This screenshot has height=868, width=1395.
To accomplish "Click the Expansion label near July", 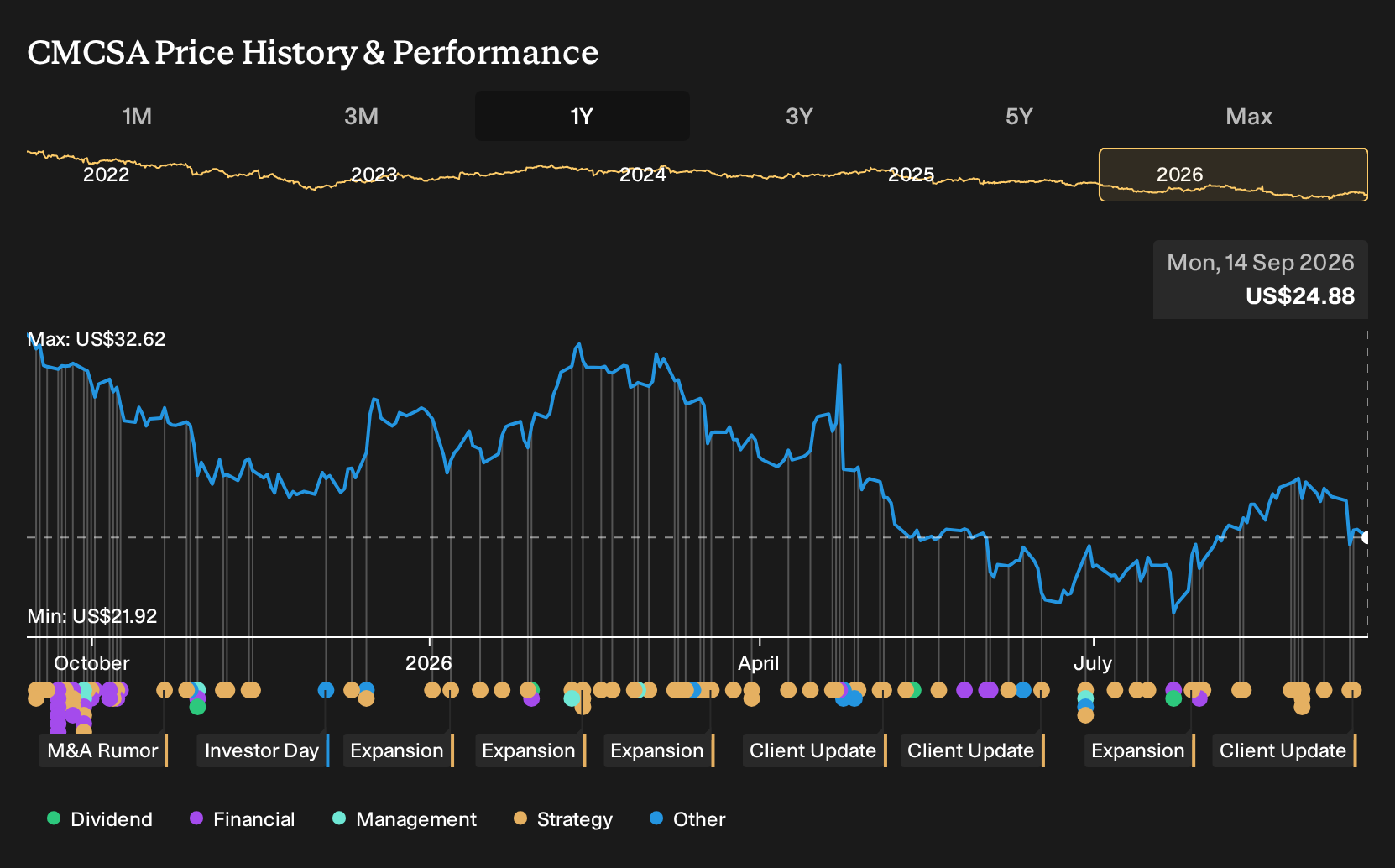I will click(x=1139, y=750).
